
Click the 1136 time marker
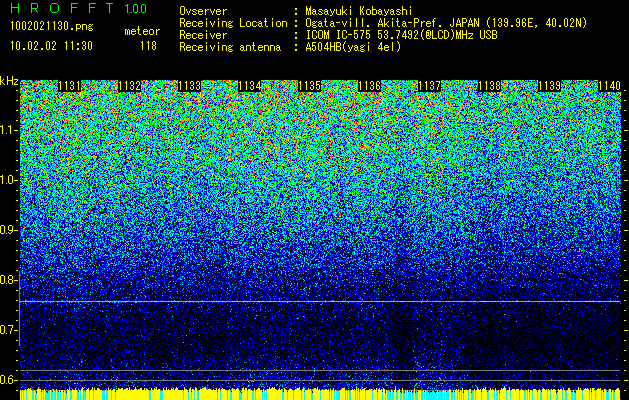(x=369, y=86)
